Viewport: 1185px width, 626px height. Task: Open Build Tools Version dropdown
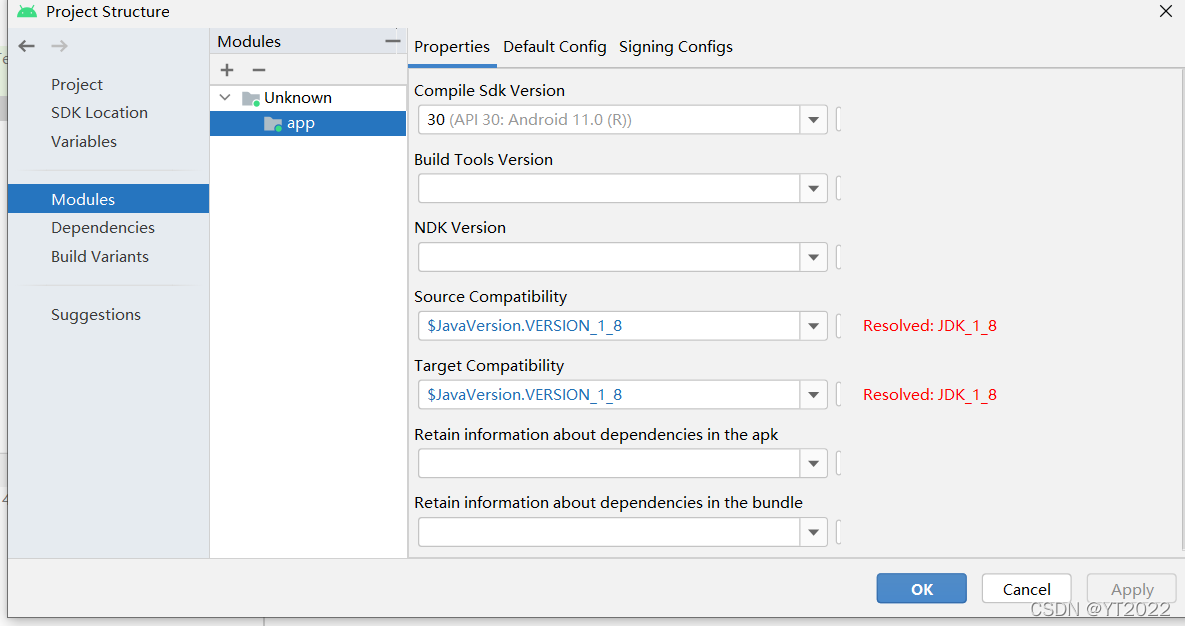(813, 188)
